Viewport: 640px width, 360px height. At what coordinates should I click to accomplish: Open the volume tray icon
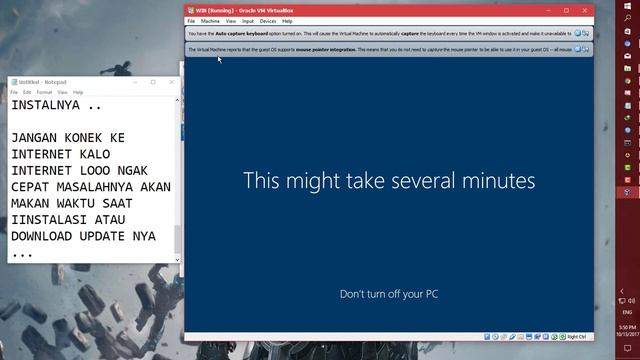[x=631, y=301]
